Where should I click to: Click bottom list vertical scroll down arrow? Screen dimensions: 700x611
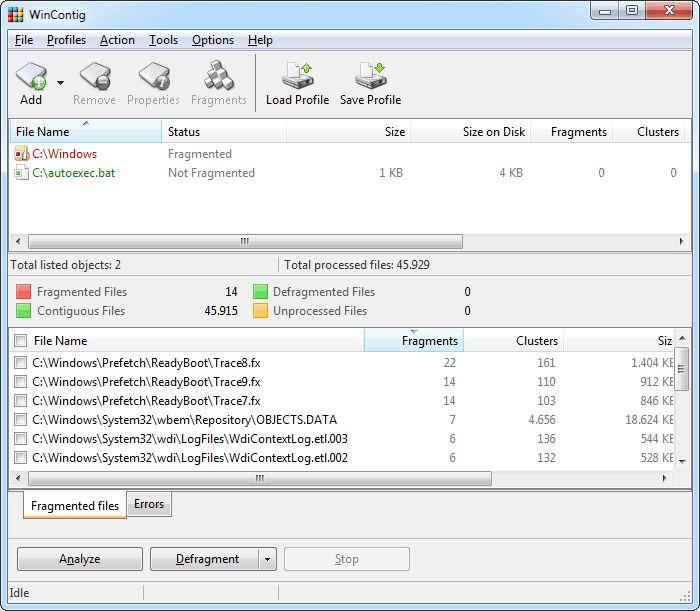(682, 461)
